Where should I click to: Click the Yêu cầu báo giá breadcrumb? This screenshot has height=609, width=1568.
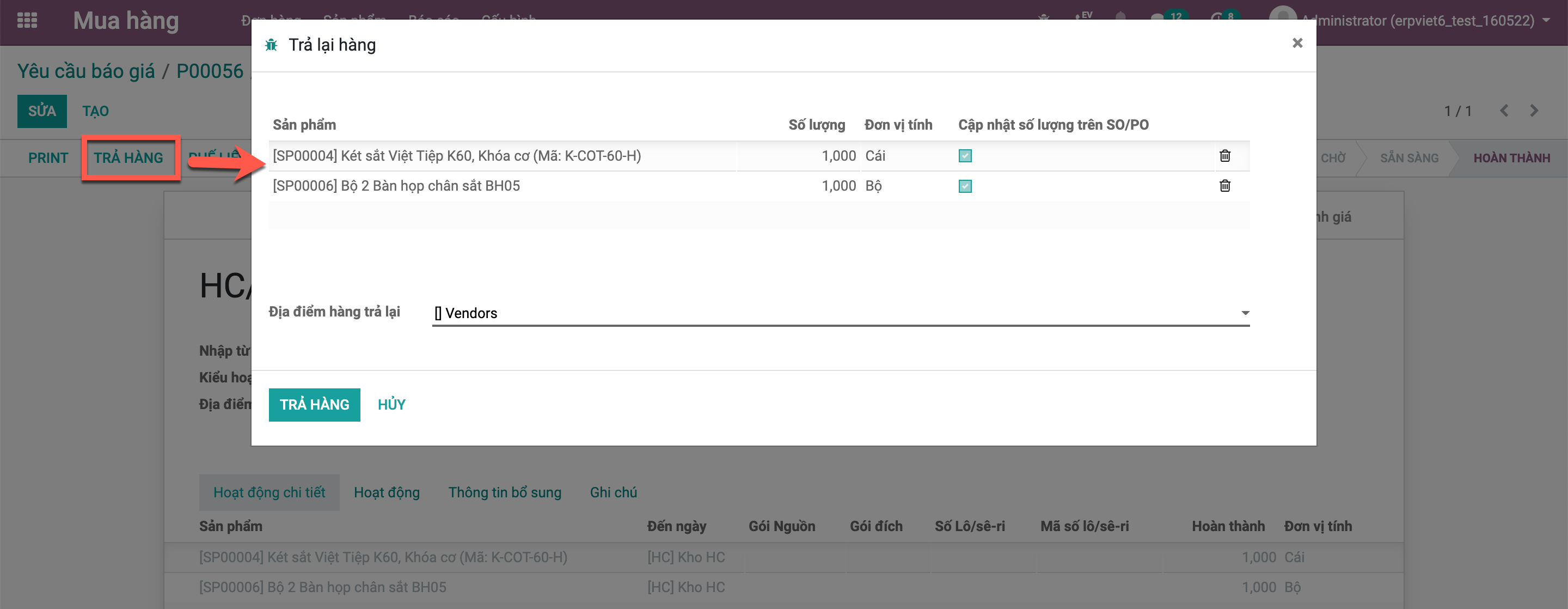pos(86,71)
